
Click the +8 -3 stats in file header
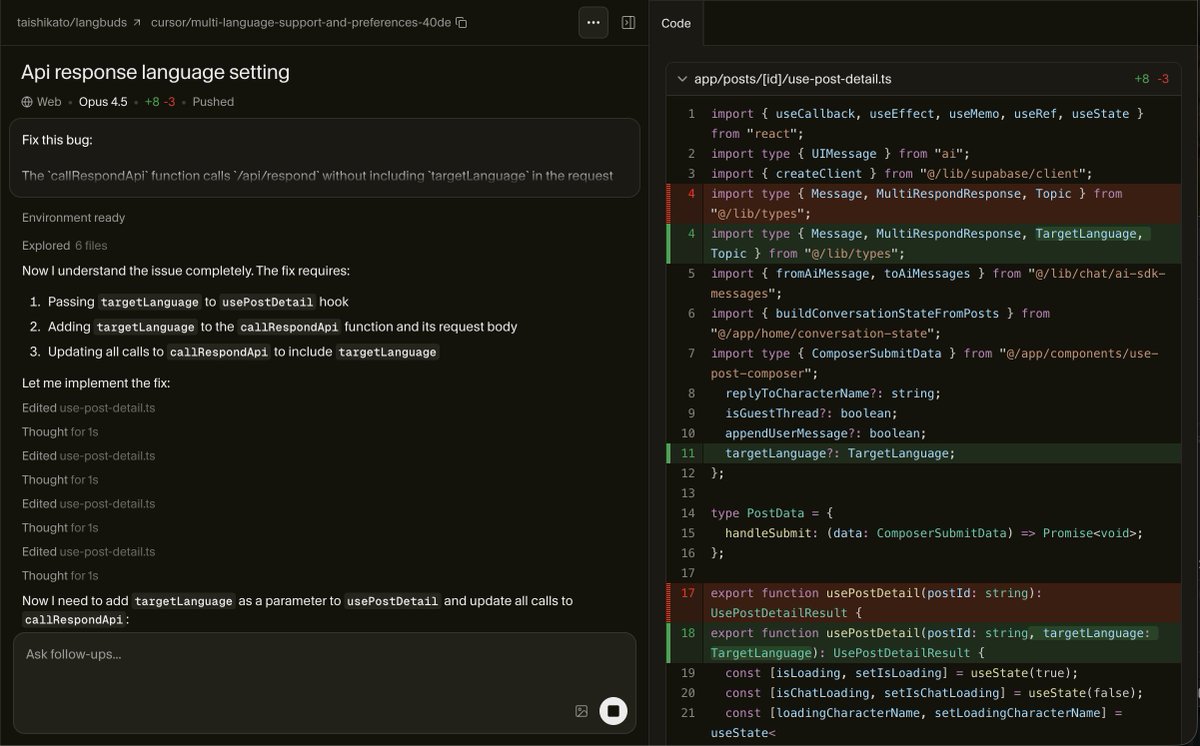pyautogui.click(x=1152, y=79)
